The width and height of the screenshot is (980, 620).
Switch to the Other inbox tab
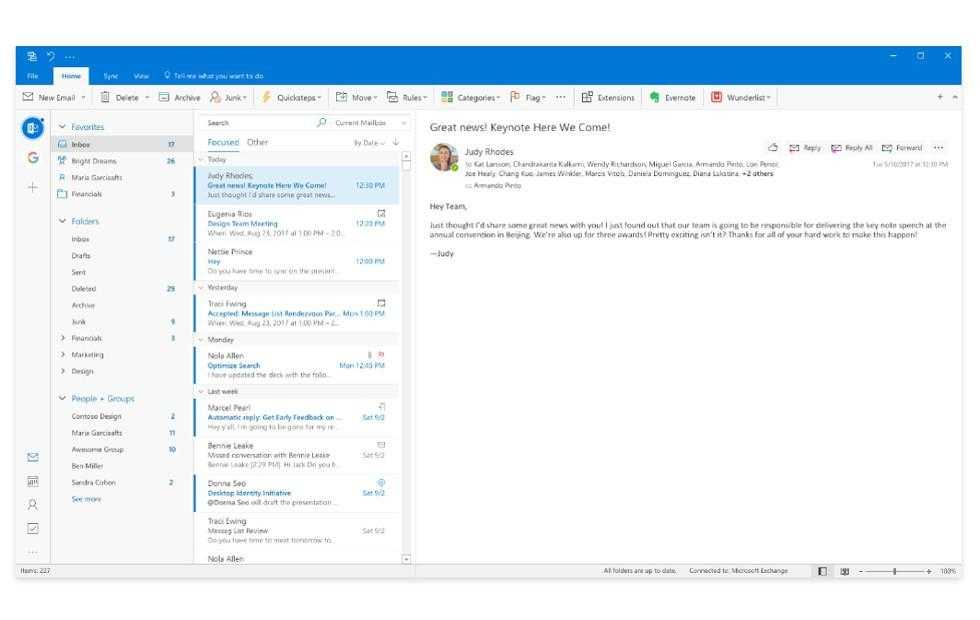pyautogui.click(x=257, y=143)
